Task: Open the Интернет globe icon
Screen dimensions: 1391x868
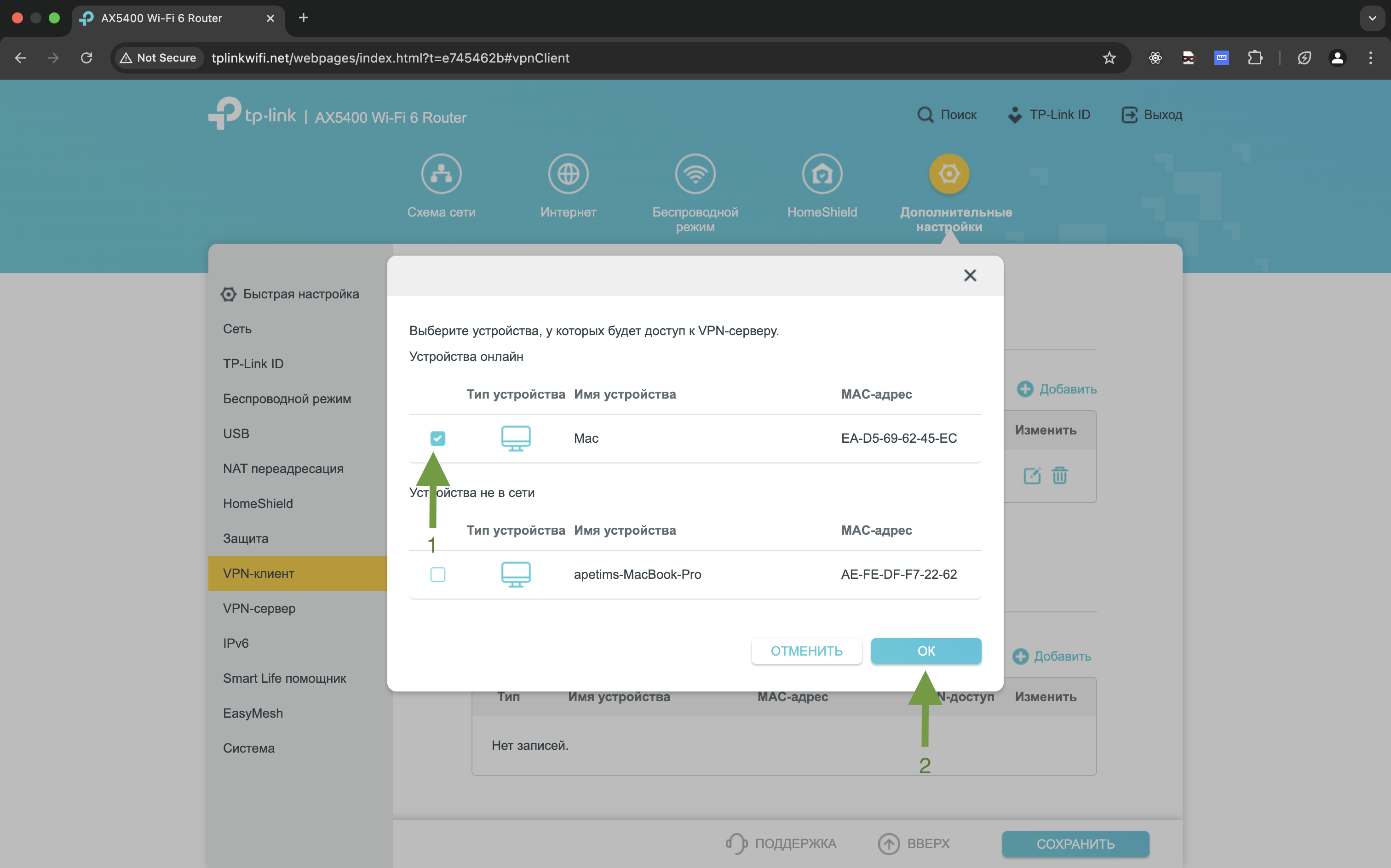Action: 568,174
